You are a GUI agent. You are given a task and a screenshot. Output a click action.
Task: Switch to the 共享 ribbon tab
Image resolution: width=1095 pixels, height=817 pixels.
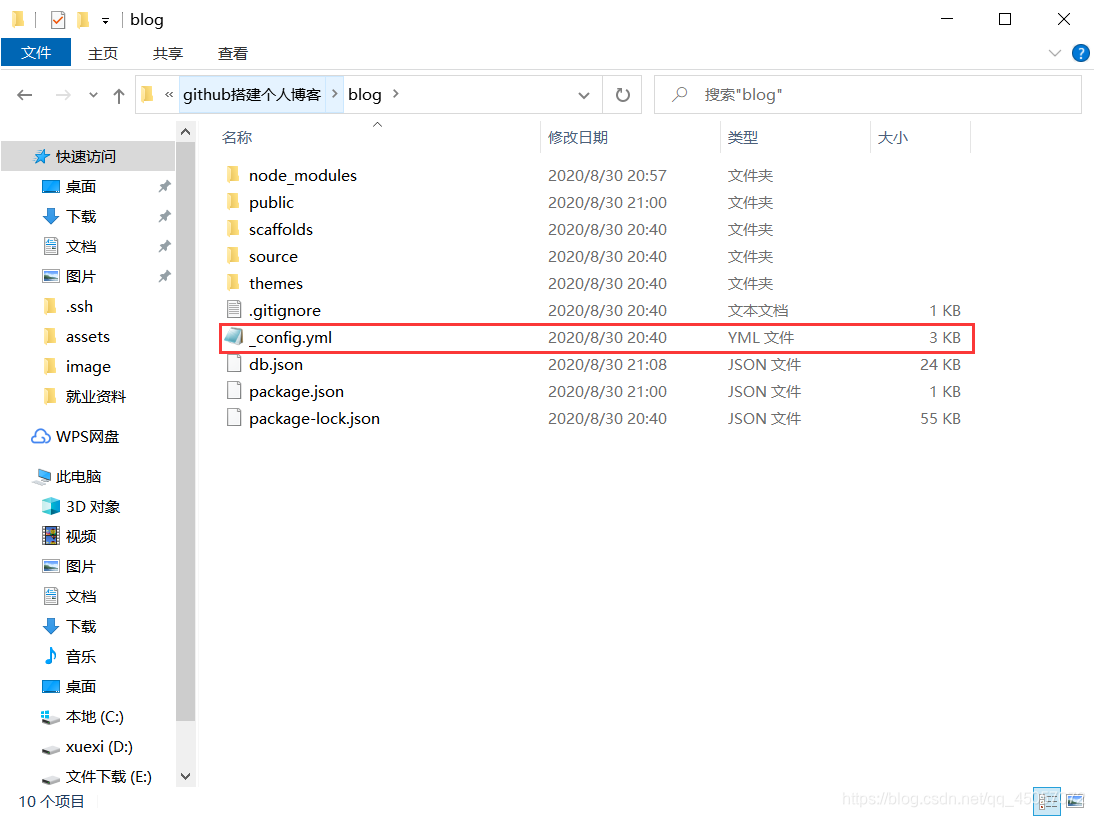coord(167,53)
